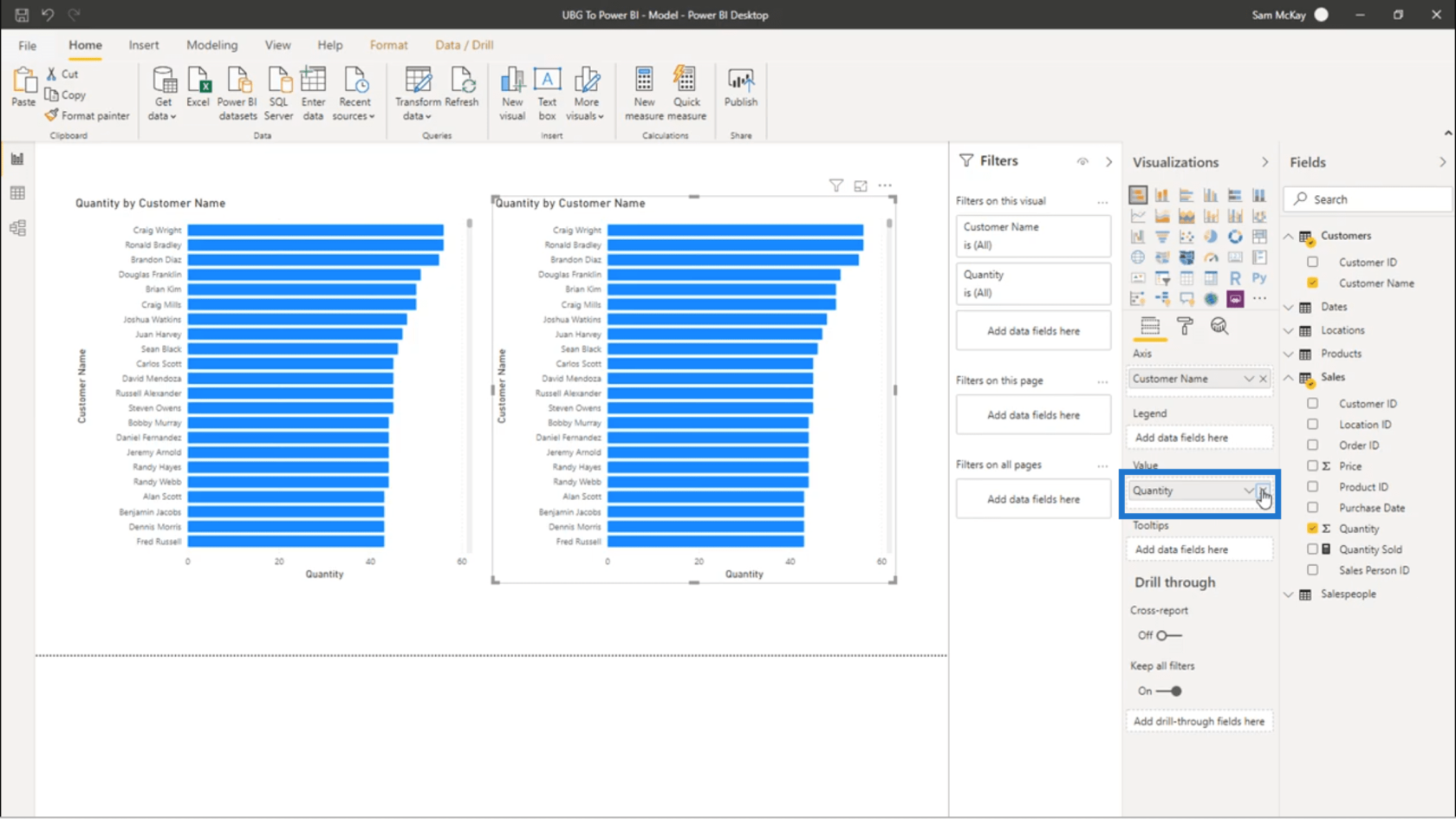The width and height of the screenshot is (1456, 819).
Task: Open the File menu
Action: coord(28,45)
